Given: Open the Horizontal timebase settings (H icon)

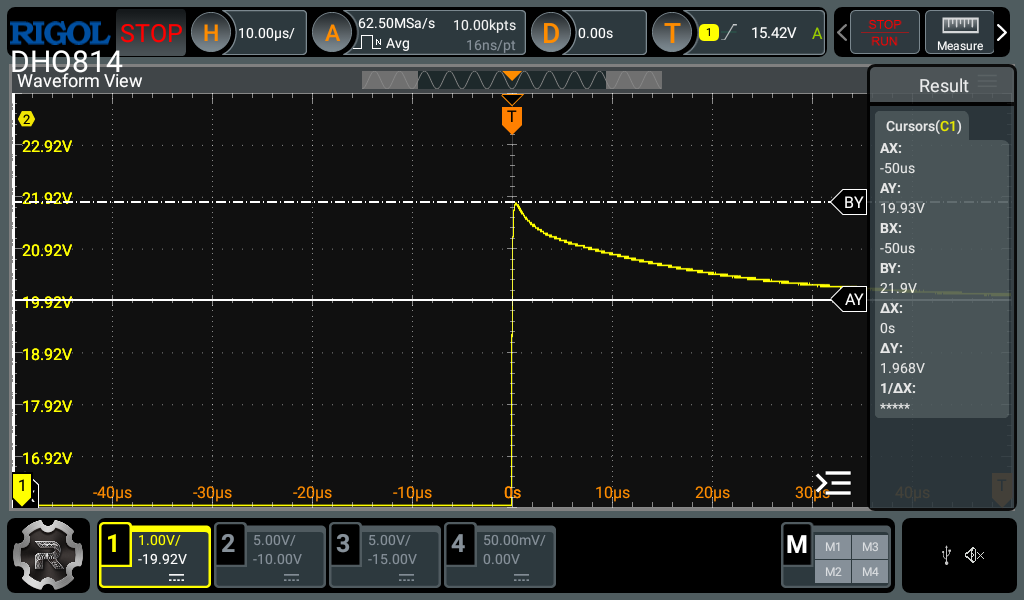Looking at the screenshot, I should click(x=210, y=33).
